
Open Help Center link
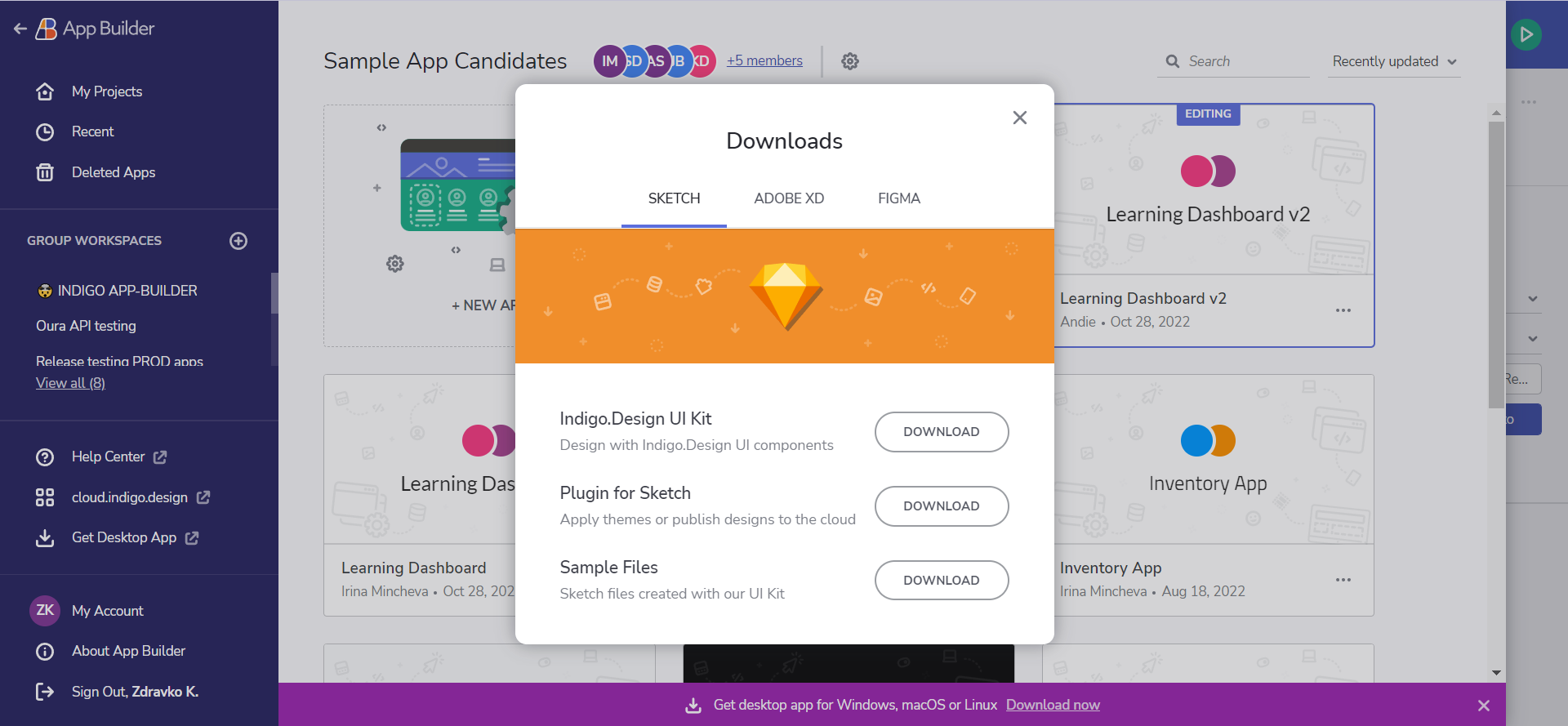(108, 457)
